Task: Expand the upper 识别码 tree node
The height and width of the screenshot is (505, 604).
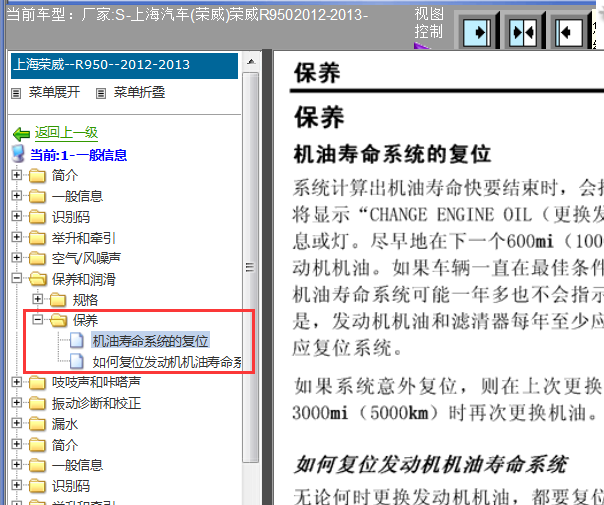Action: coord(17,216)
